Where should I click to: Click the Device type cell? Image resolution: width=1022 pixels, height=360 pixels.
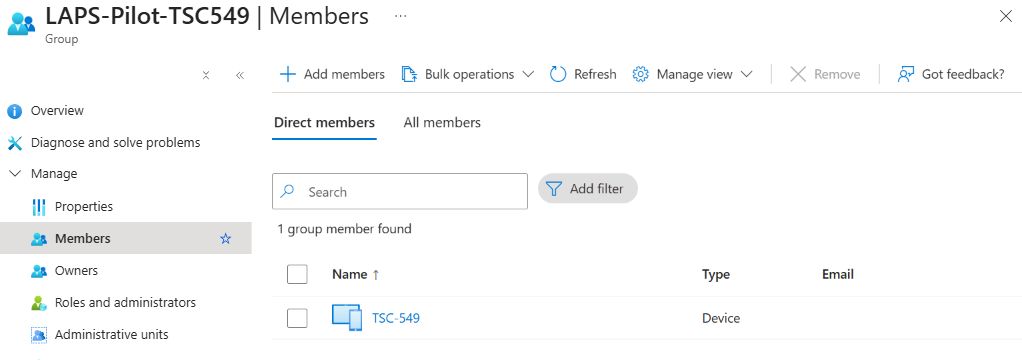click(721, 318)
